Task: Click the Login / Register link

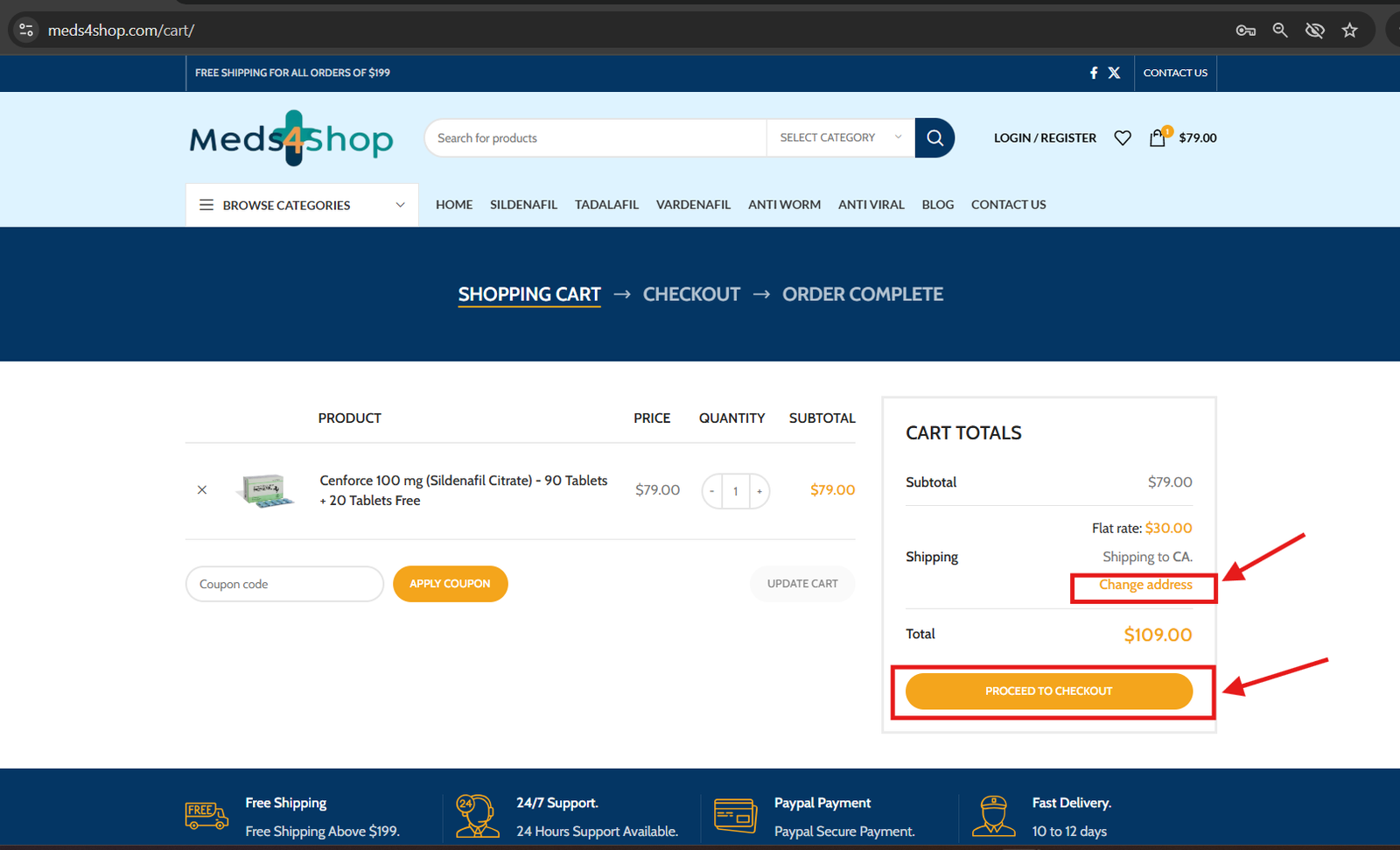Action: (x=1045, y=137)
